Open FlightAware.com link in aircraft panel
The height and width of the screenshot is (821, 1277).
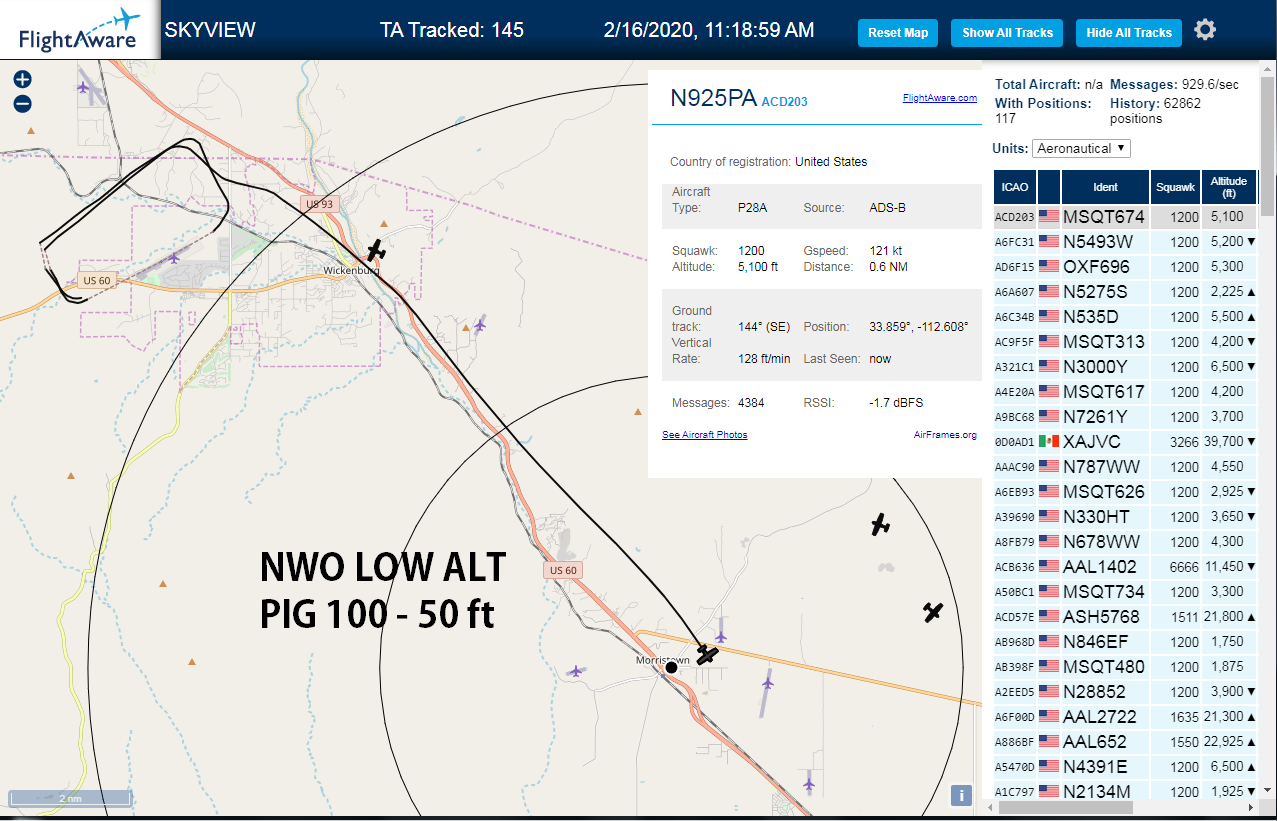click(939, 98)
